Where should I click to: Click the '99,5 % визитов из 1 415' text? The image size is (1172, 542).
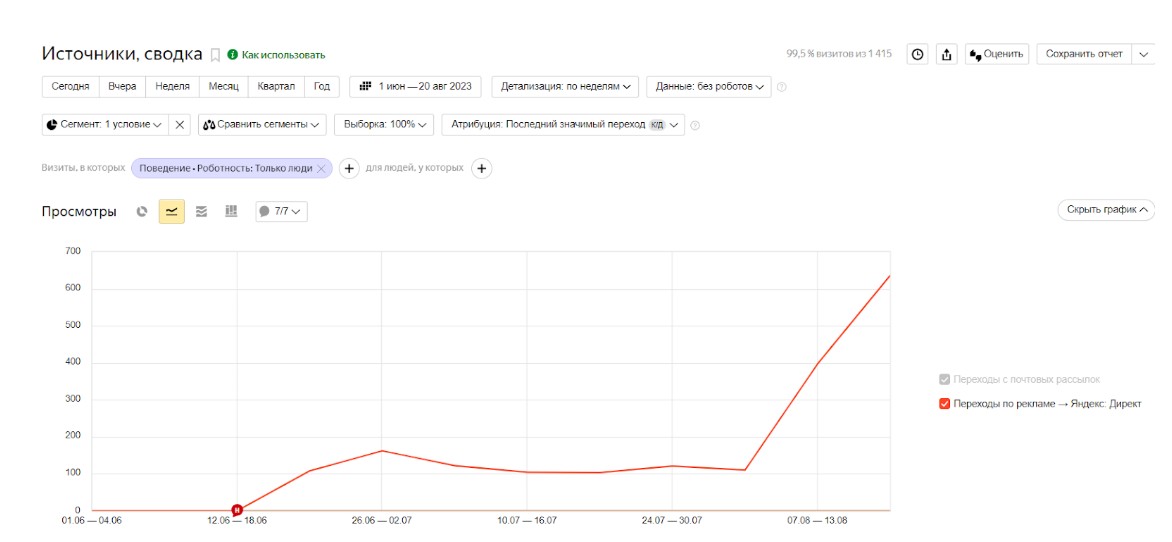pos(839,54)
